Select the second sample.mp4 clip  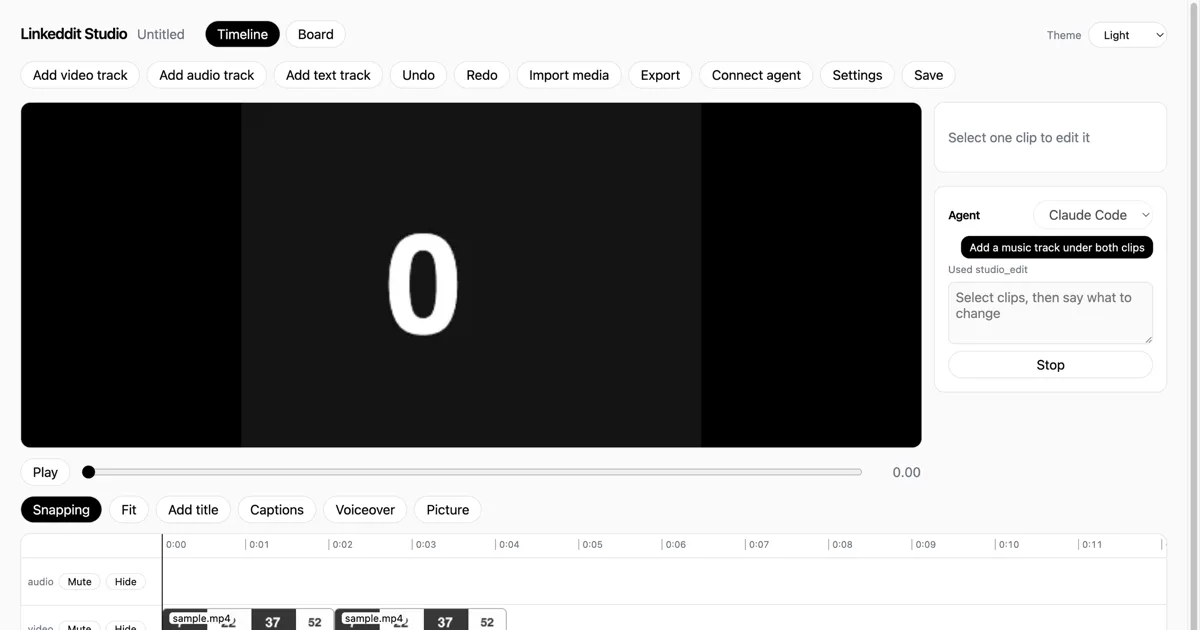tap(420, 620)
